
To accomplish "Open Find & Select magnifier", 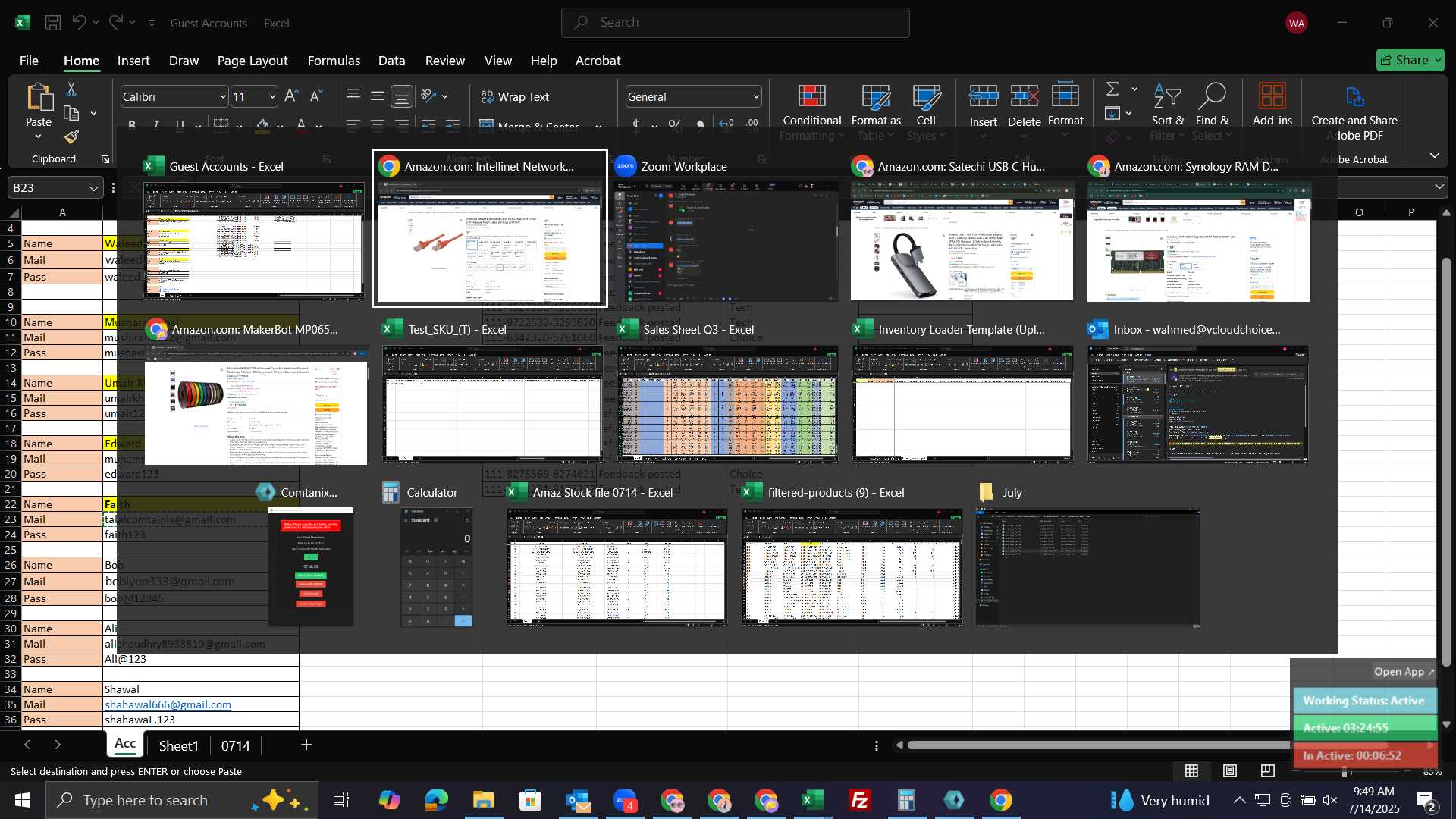I will pos(1212,112).
